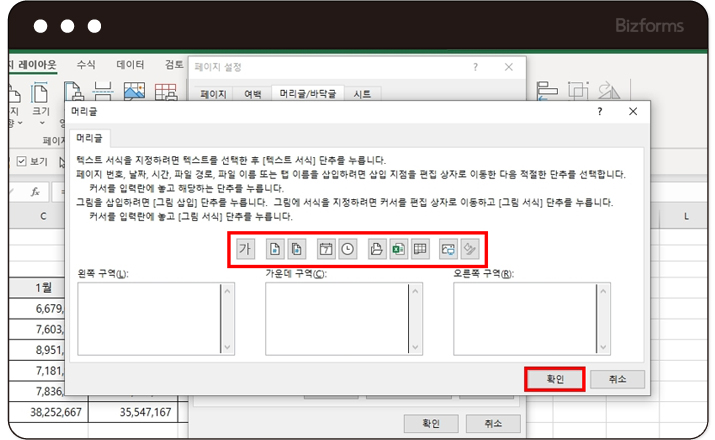The height and width of the screenshot is (440, 715).
Task: Insert Page Number into the header
Action: [275, 249]
